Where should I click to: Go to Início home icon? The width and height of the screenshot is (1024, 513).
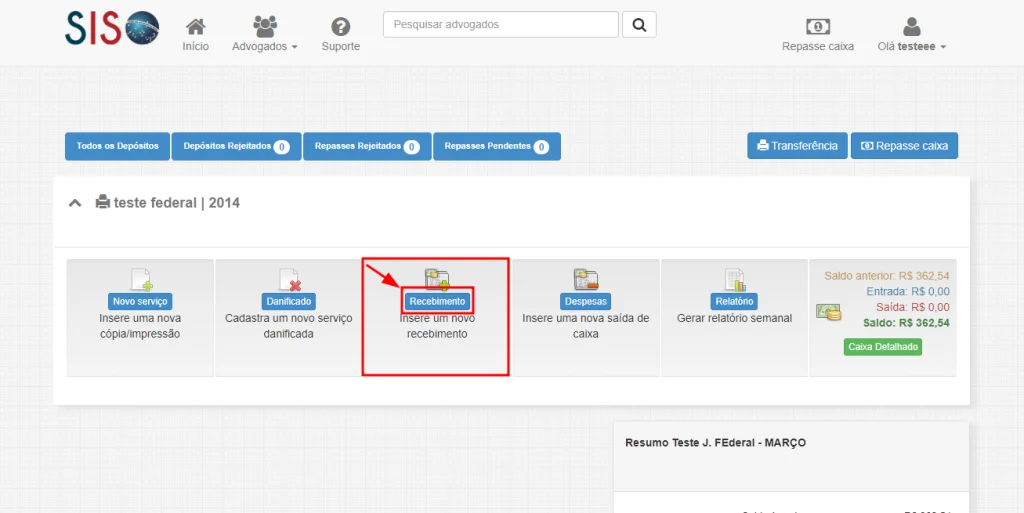[x=195, y=27]
